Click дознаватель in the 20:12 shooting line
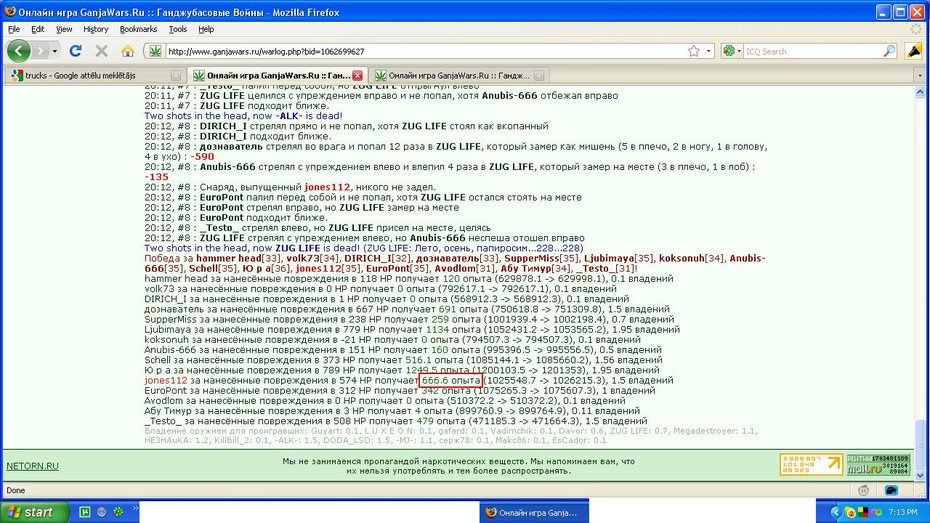The height and width of the screenshot is (523, 930). click(x=231, y=146)
